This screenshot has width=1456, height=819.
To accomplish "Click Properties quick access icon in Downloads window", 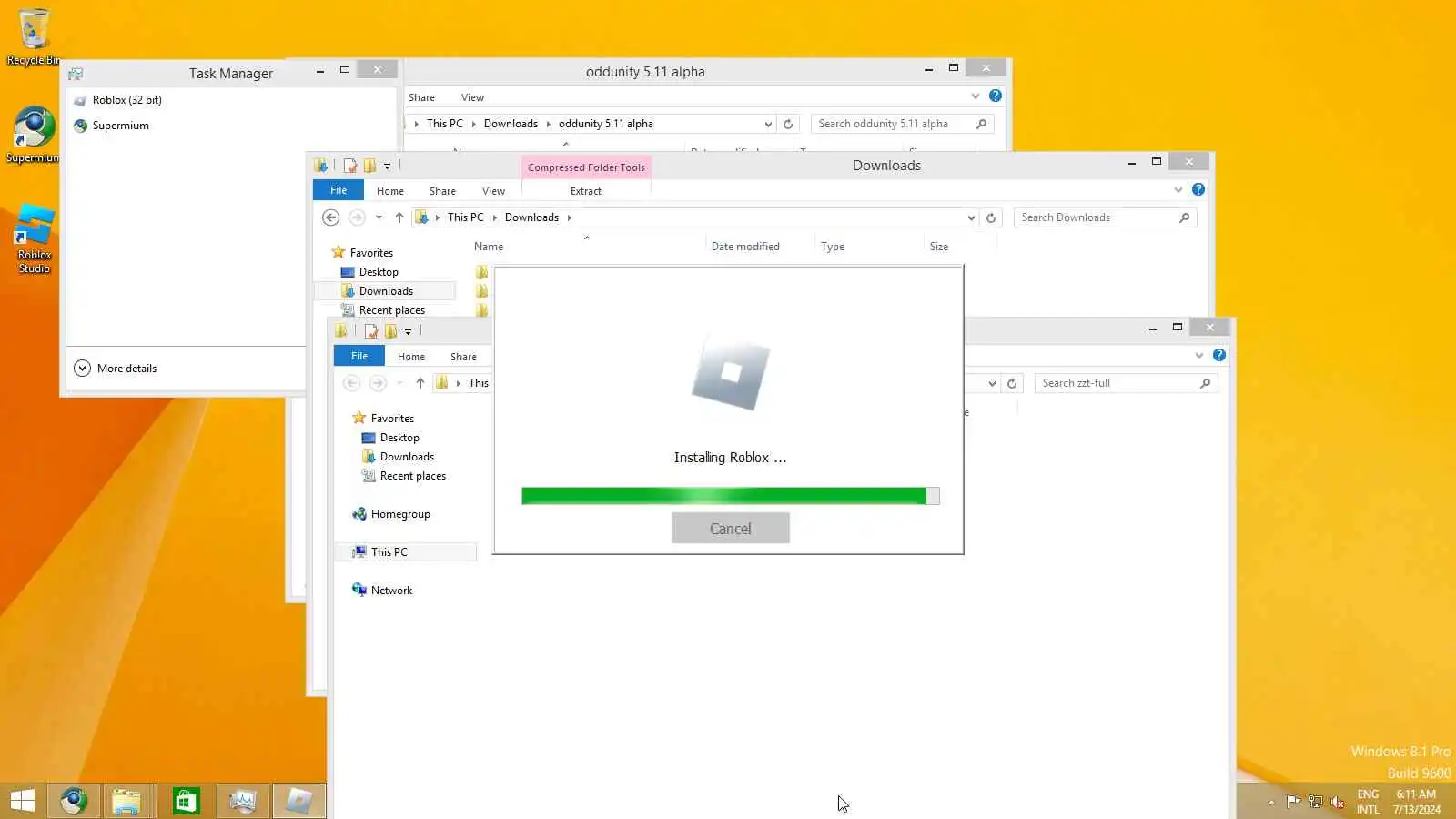I will [350, 166].
